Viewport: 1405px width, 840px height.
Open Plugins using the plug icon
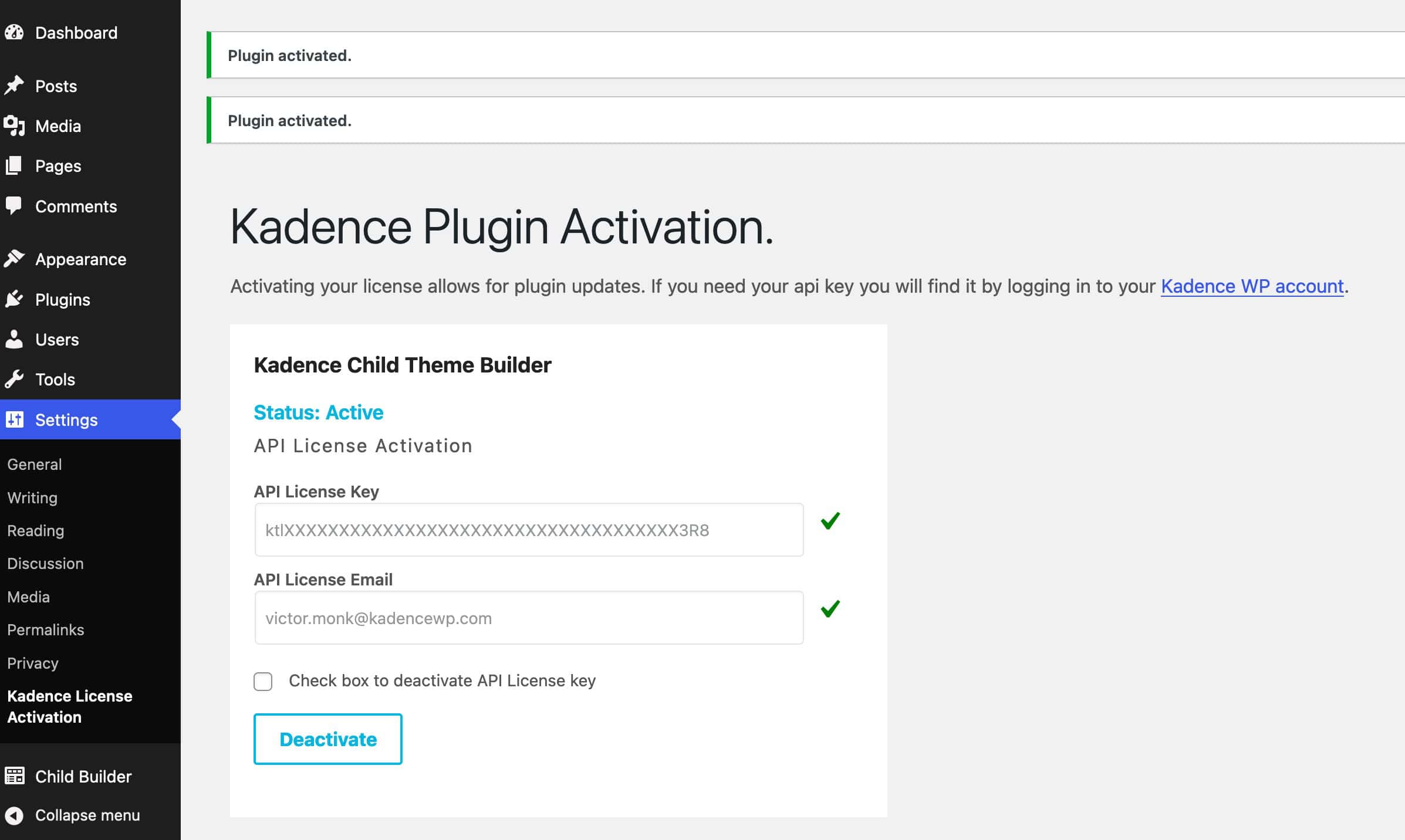(x=15, y=300)
